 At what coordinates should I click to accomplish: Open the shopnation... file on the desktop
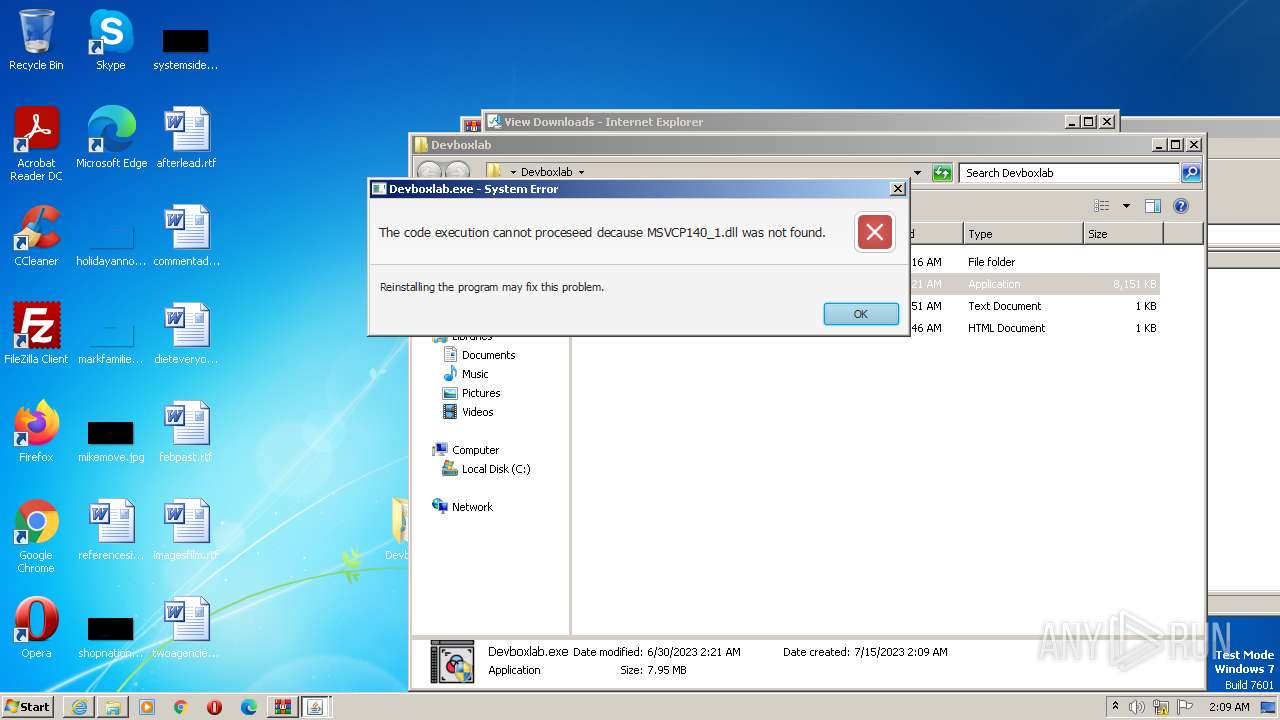(x=111, y=638)
